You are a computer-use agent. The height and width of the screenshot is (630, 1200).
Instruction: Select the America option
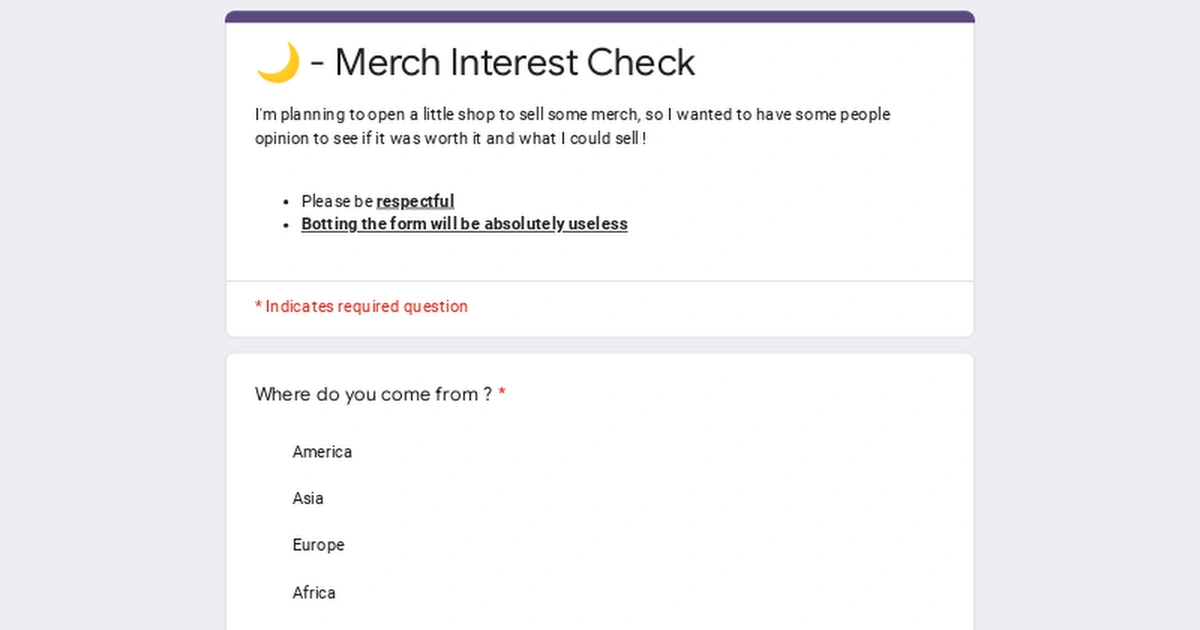pos(321,452)
